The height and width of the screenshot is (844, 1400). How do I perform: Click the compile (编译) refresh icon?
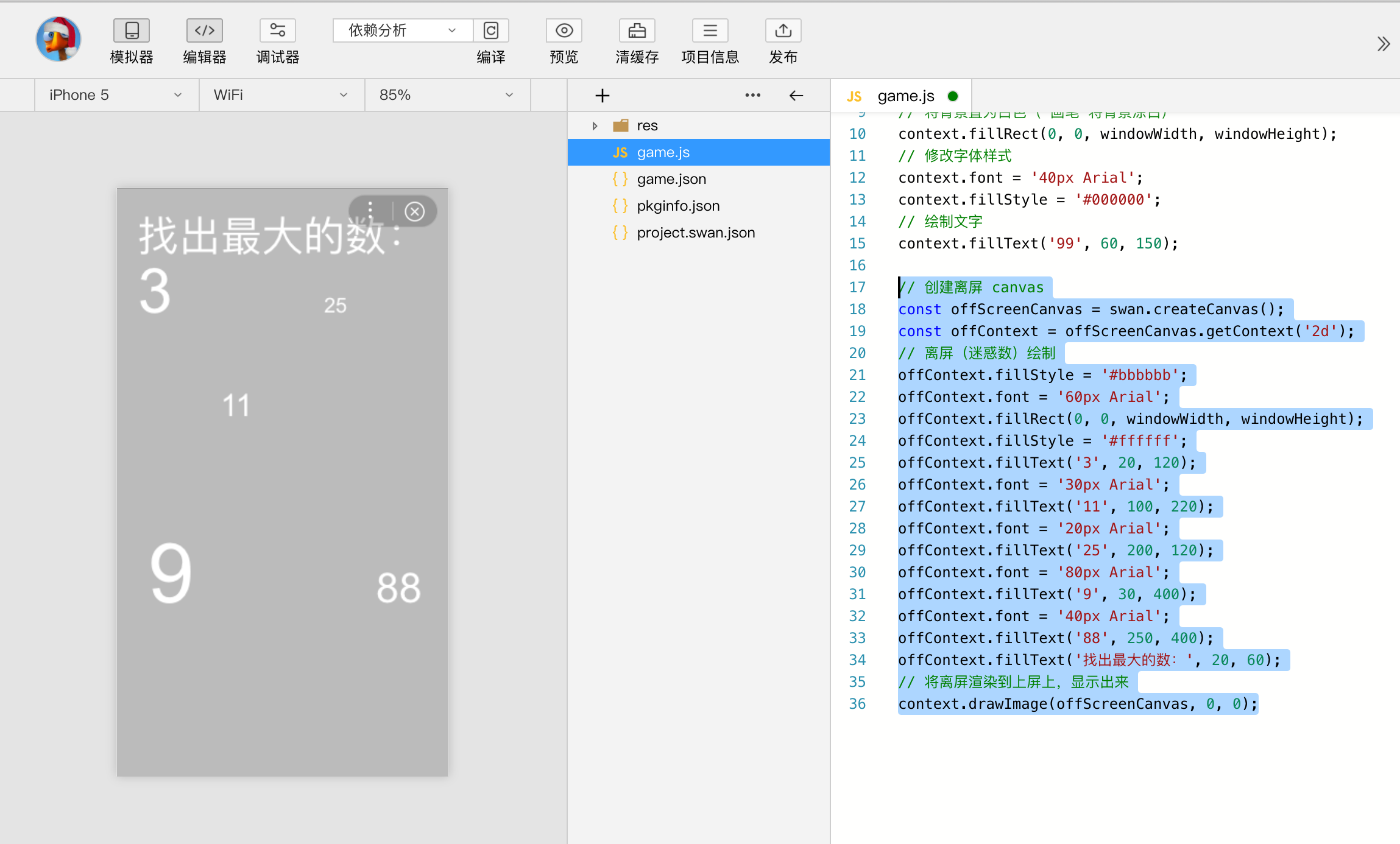click(x=491, y=30)
